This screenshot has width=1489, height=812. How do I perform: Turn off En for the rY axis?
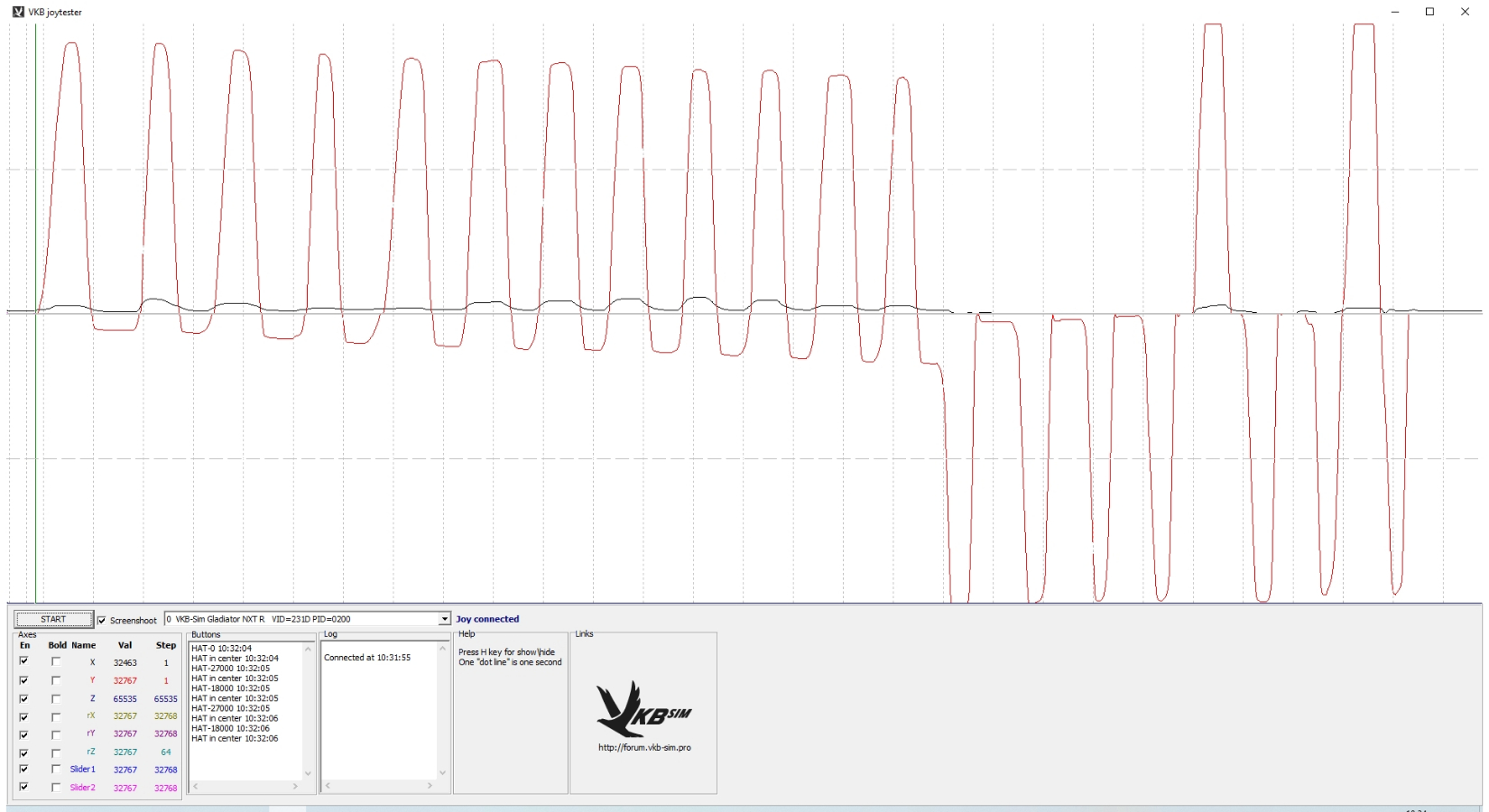(23, 734)
